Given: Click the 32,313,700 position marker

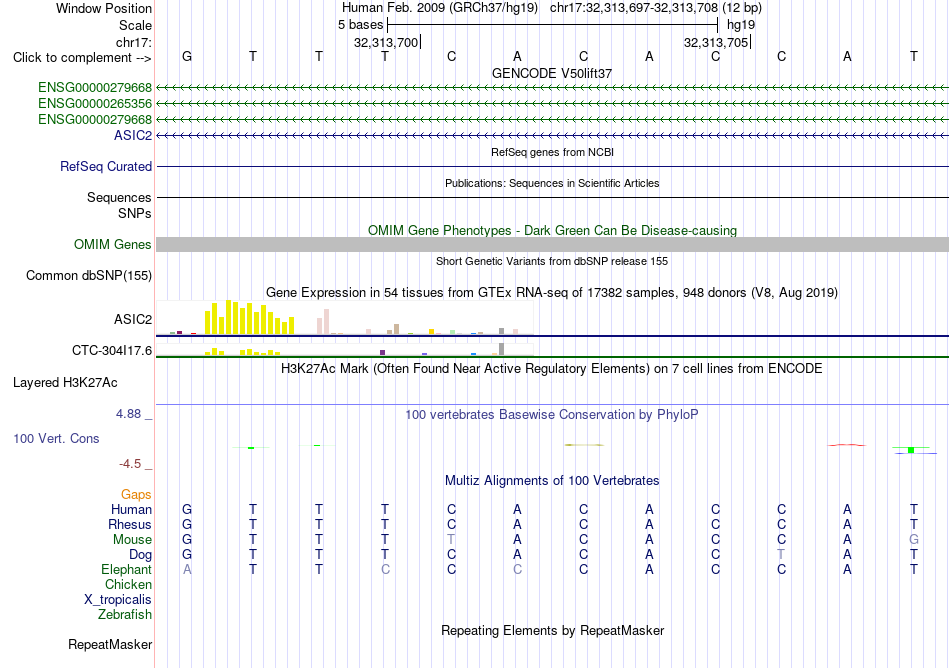Looking at the screenshot, I should (x=386, y=42).
